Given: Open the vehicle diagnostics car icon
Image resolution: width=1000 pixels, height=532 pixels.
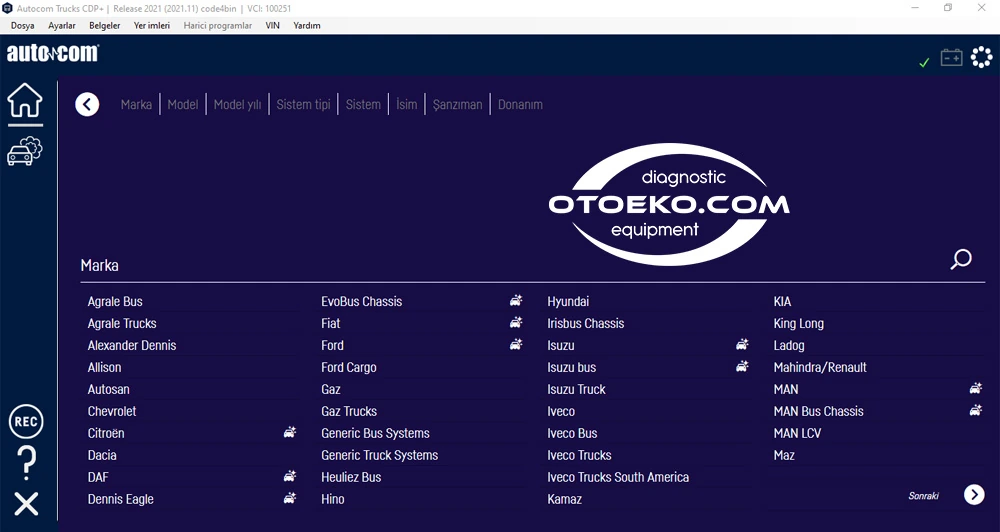Looking at the screenshot, I should [25, 152].
